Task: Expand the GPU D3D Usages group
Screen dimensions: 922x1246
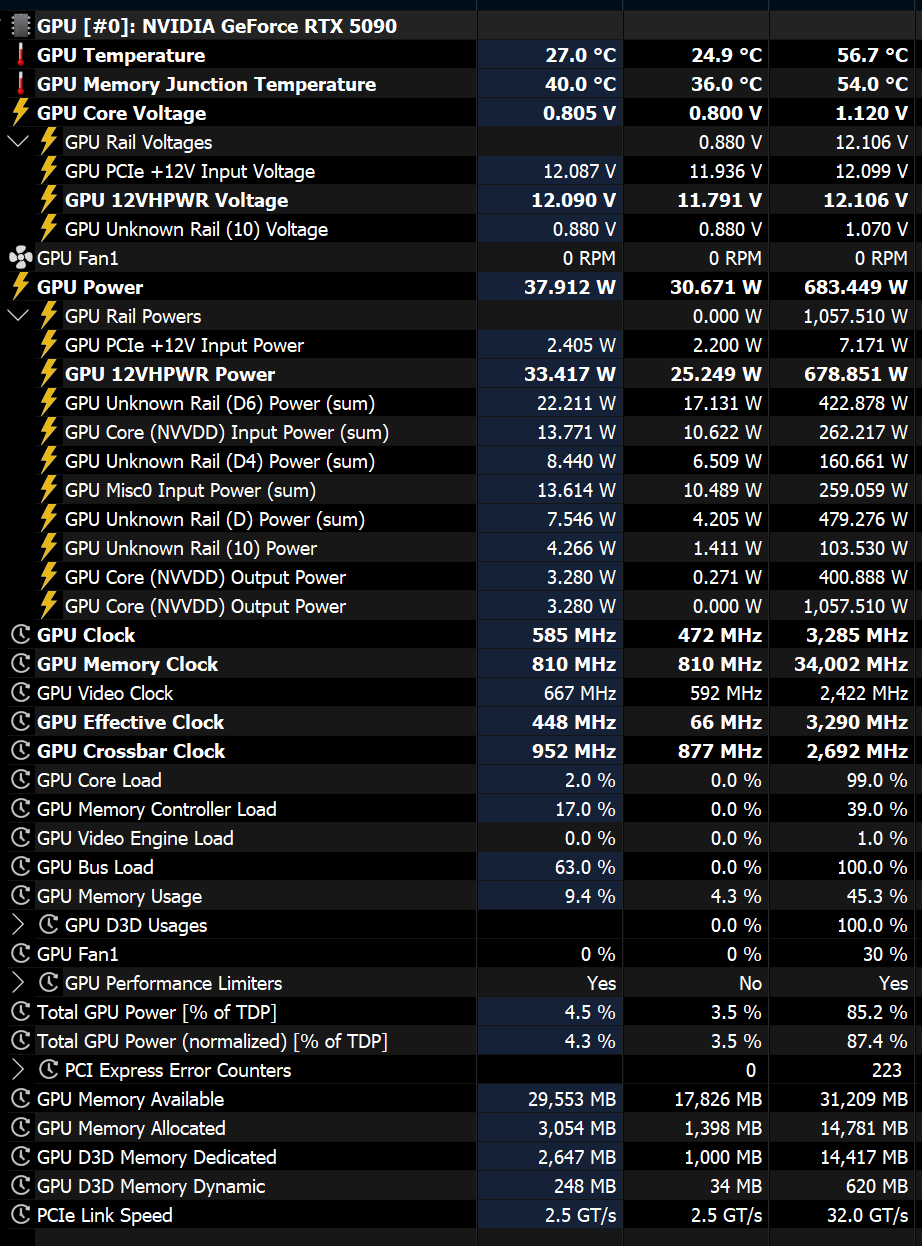Action: coord(18,925)
